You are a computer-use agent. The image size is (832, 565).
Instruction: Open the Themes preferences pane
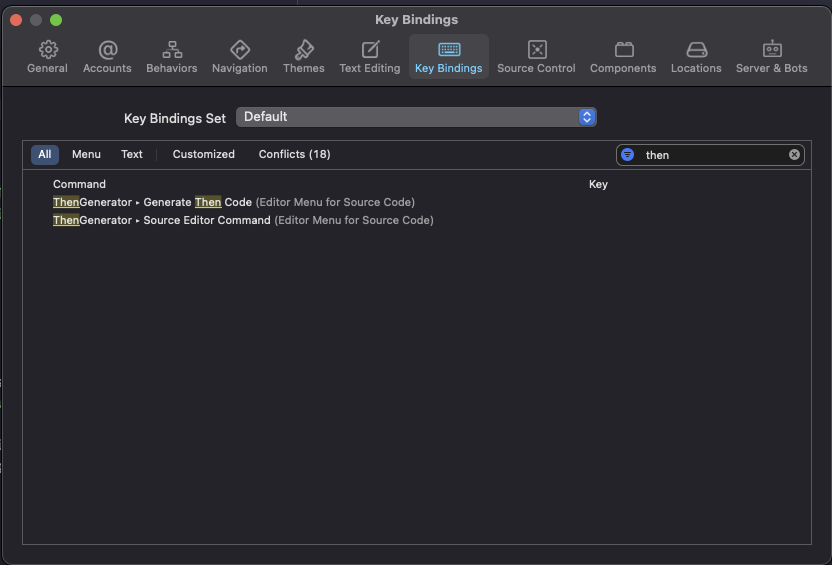(x=304, y=57)
